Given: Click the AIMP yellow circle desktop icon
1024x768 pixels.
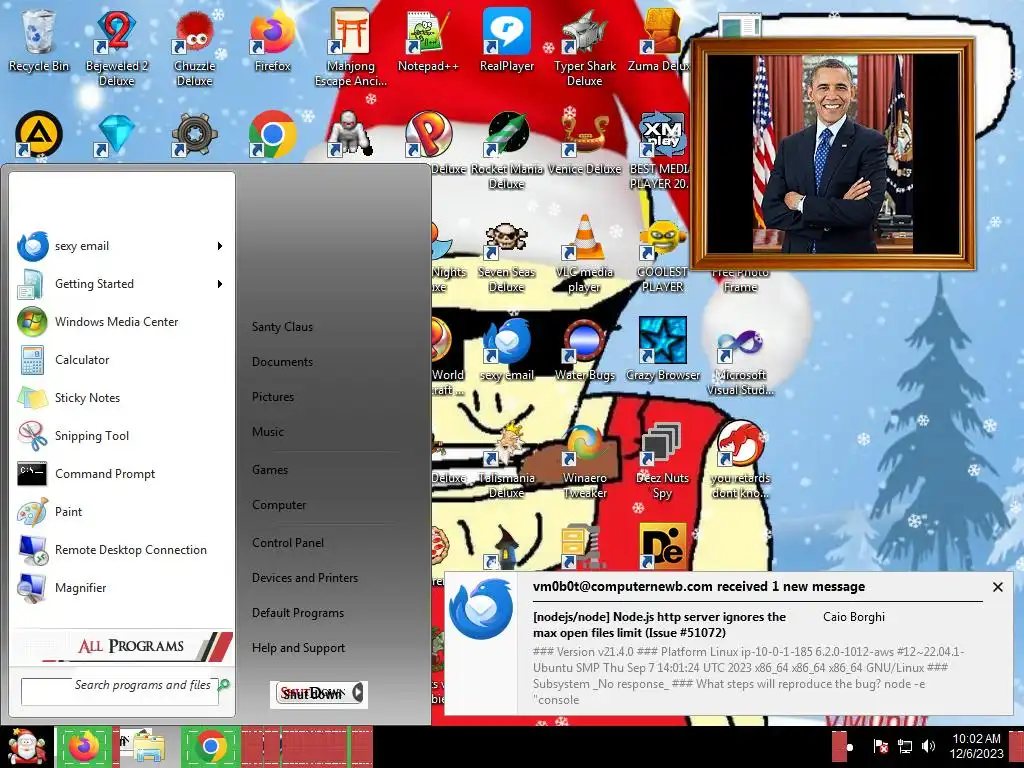Looking at the screenshot, I should pos(39,135).
